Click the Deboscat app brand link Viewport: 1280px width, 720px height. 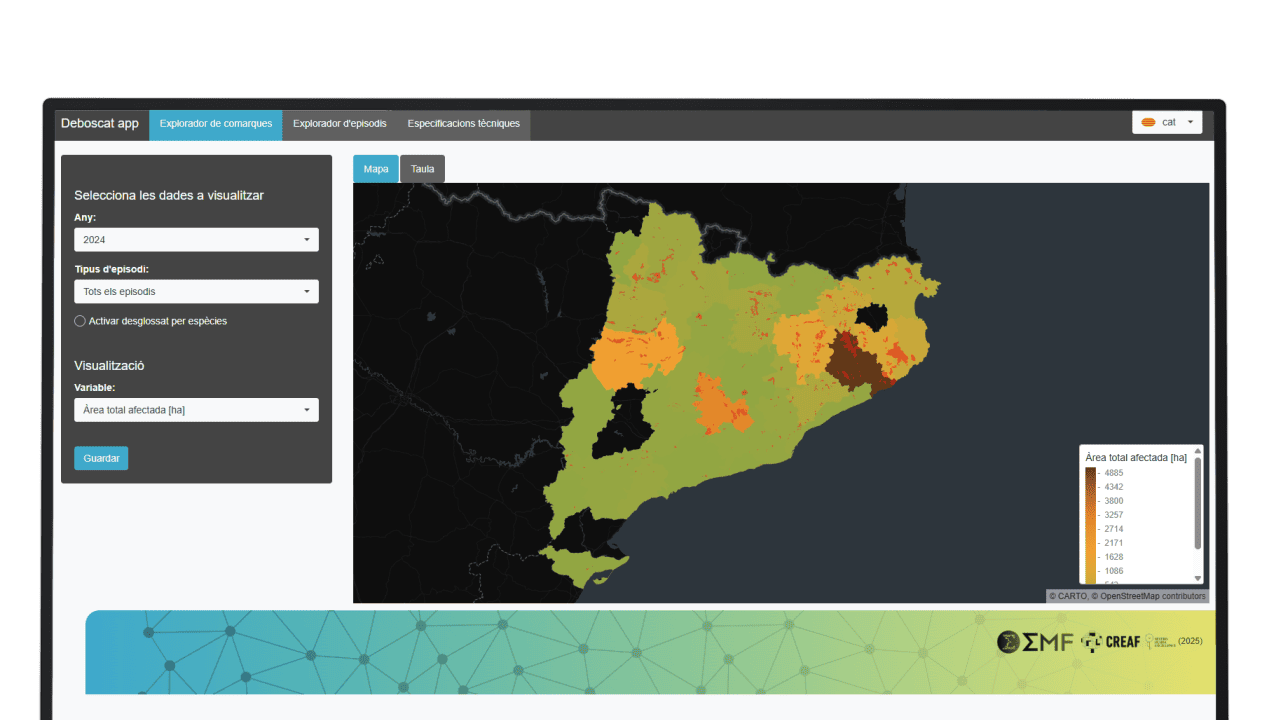tap(100, 124)
